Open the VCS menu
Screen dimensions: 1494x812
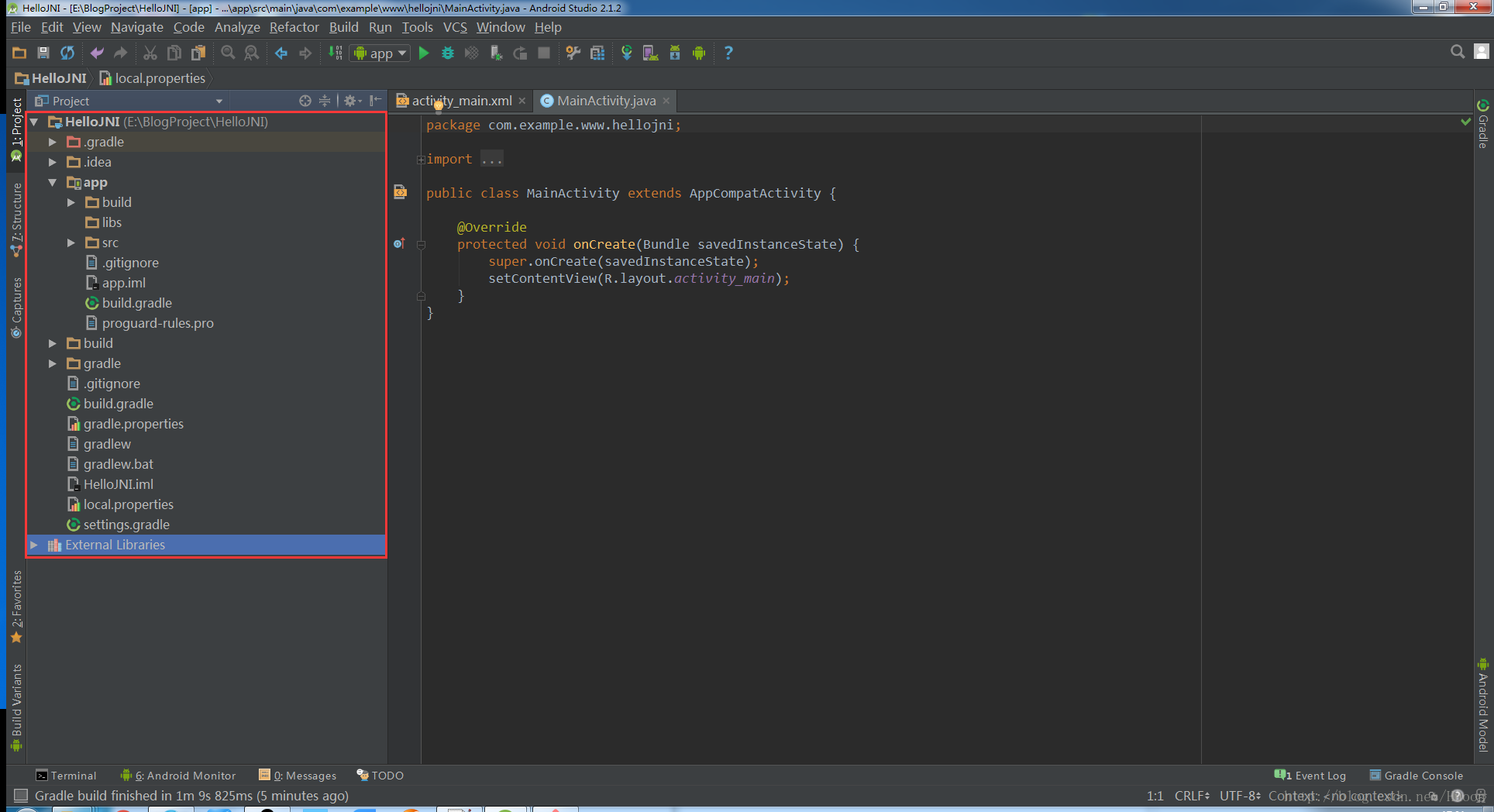point(455,27)
